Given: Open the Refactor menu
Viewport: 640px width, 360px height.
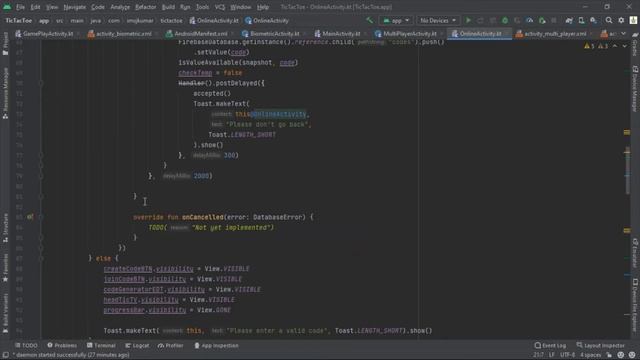Looking at the screenshot, I should (145, 7).
